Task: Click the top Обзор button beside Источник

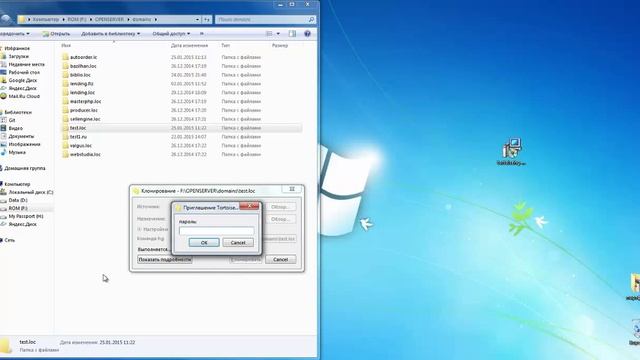Action: (x=280, y=207)
